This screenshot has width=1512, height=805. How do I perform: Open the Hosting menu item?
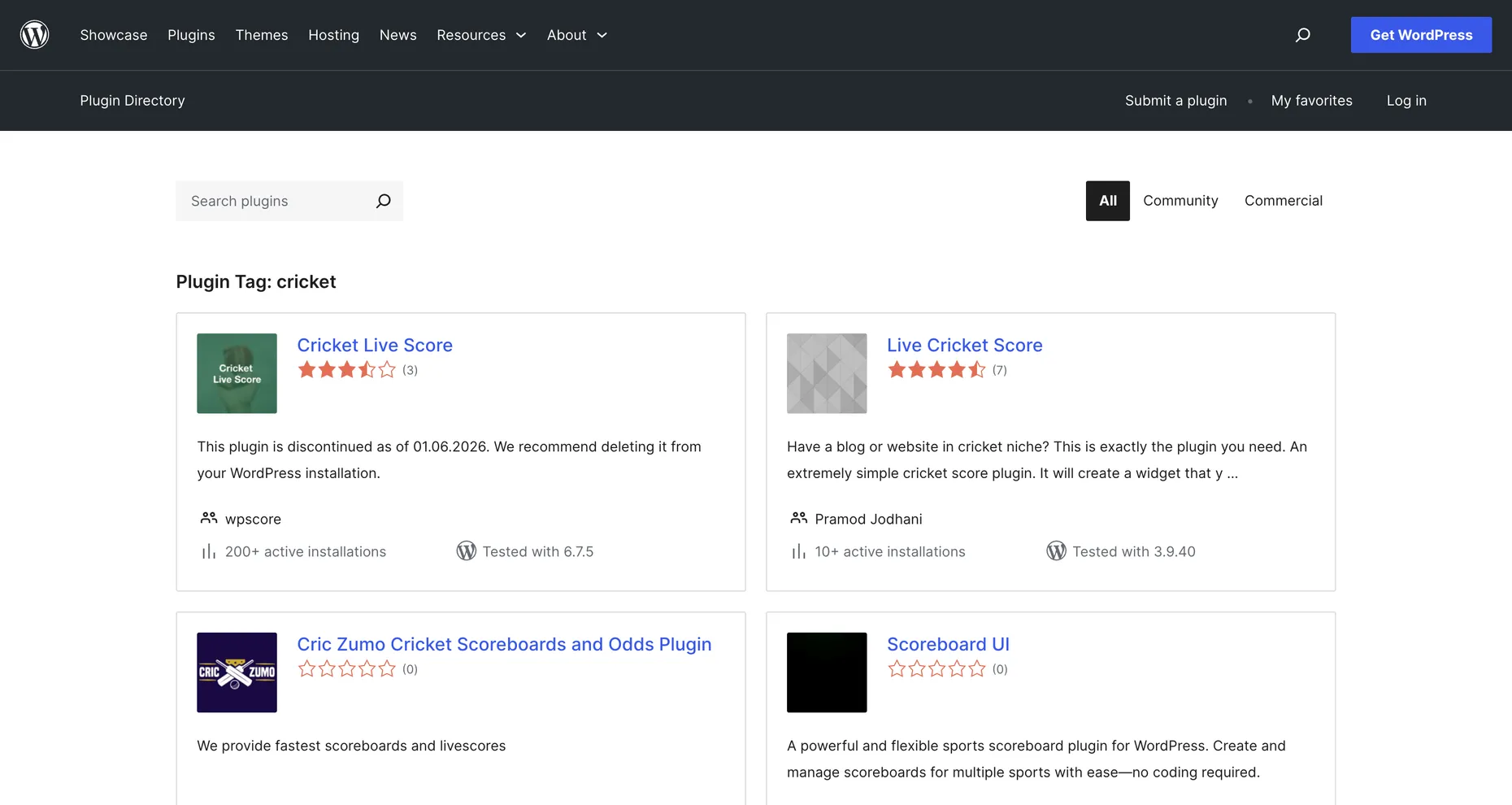click(x=333, y=35)
